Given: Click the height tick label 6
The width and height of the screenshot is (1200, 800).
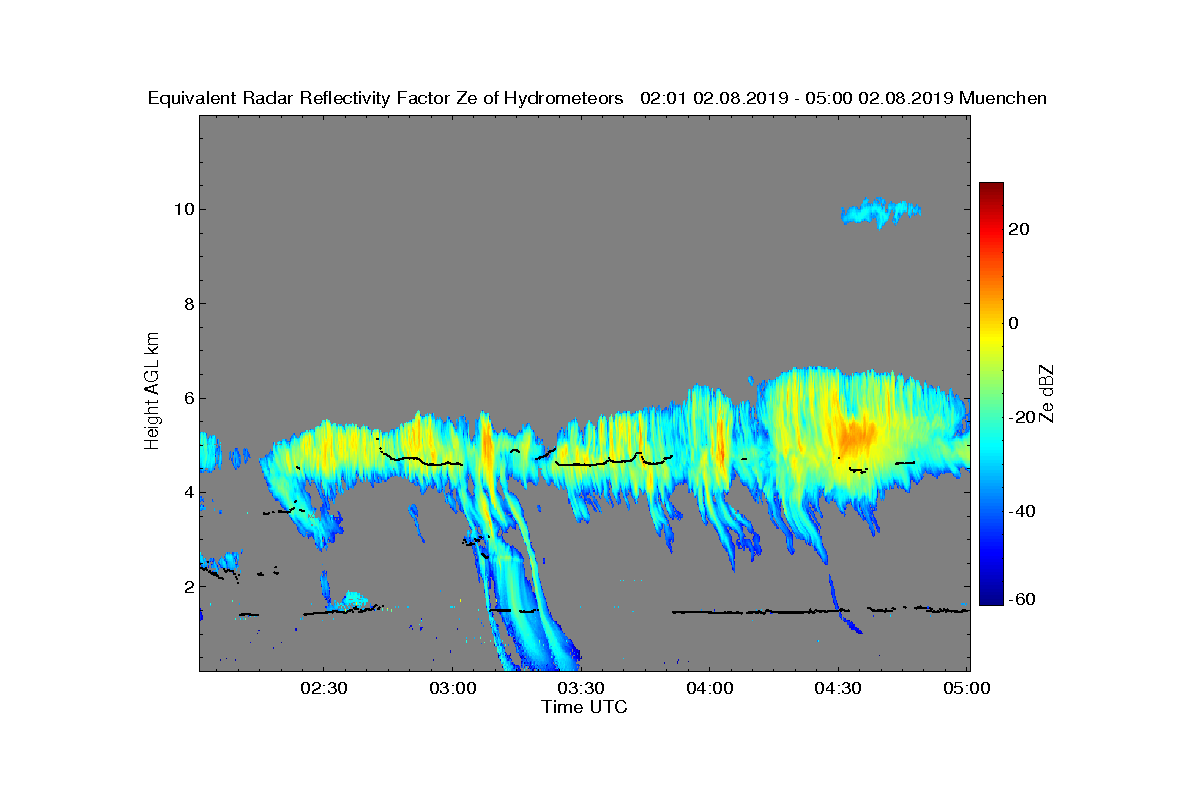Looking at the screenshot, I should 188,398.
